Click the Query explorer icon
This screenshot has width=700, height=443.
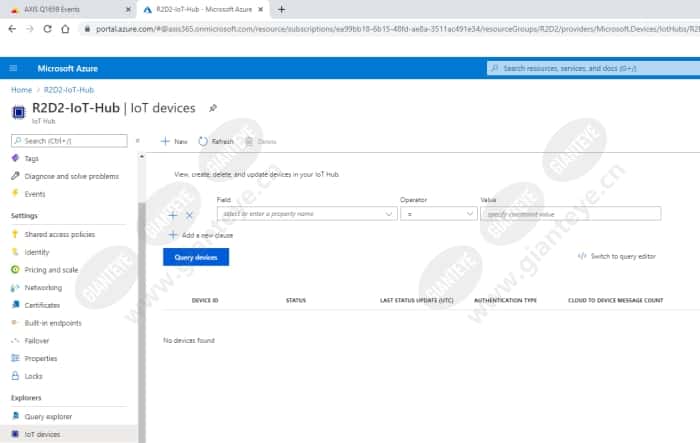(x=15, y=416)
